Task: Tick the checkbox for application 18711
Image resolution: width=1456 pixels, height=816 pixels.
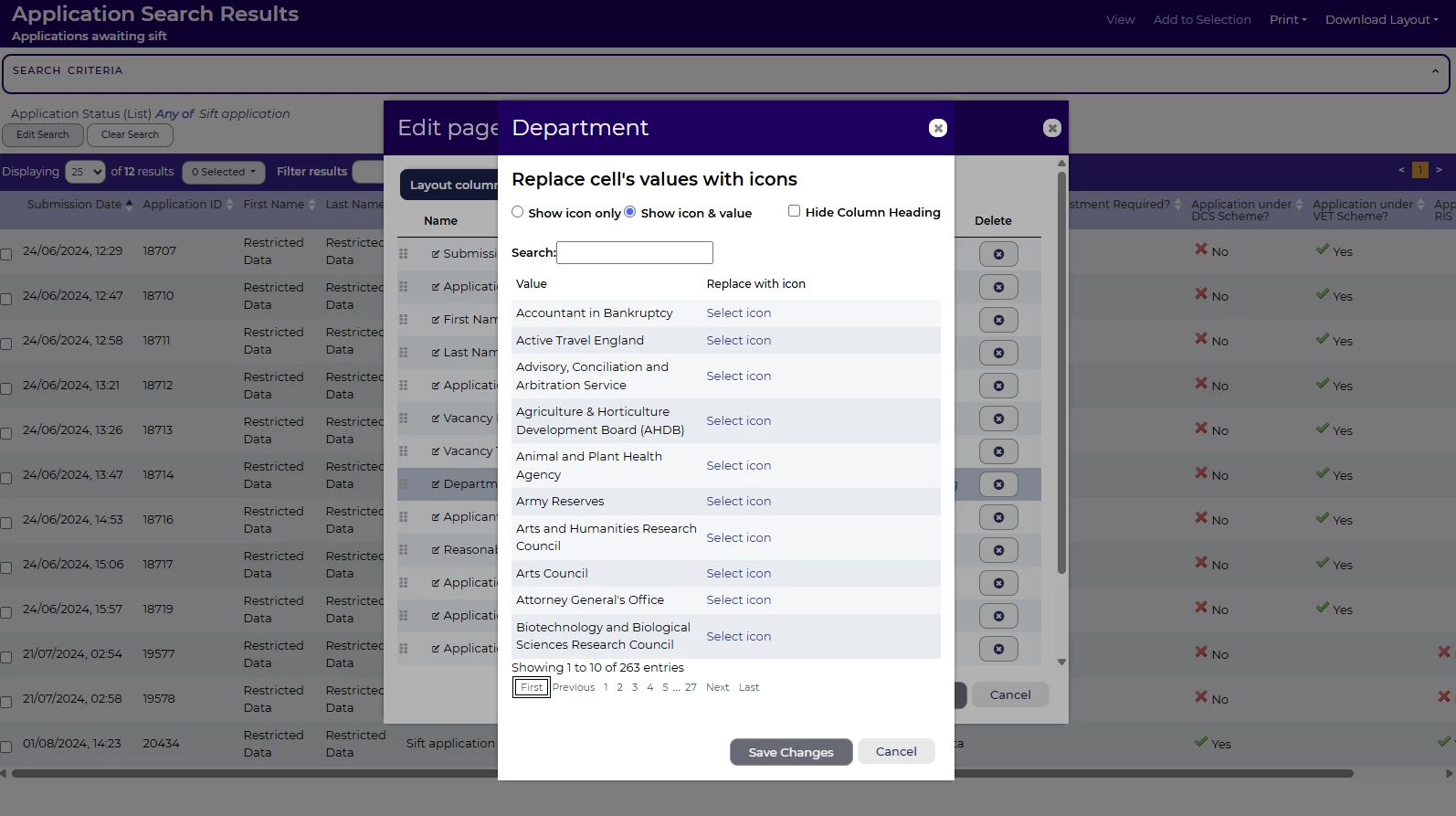Action: (x=5, y=344)
